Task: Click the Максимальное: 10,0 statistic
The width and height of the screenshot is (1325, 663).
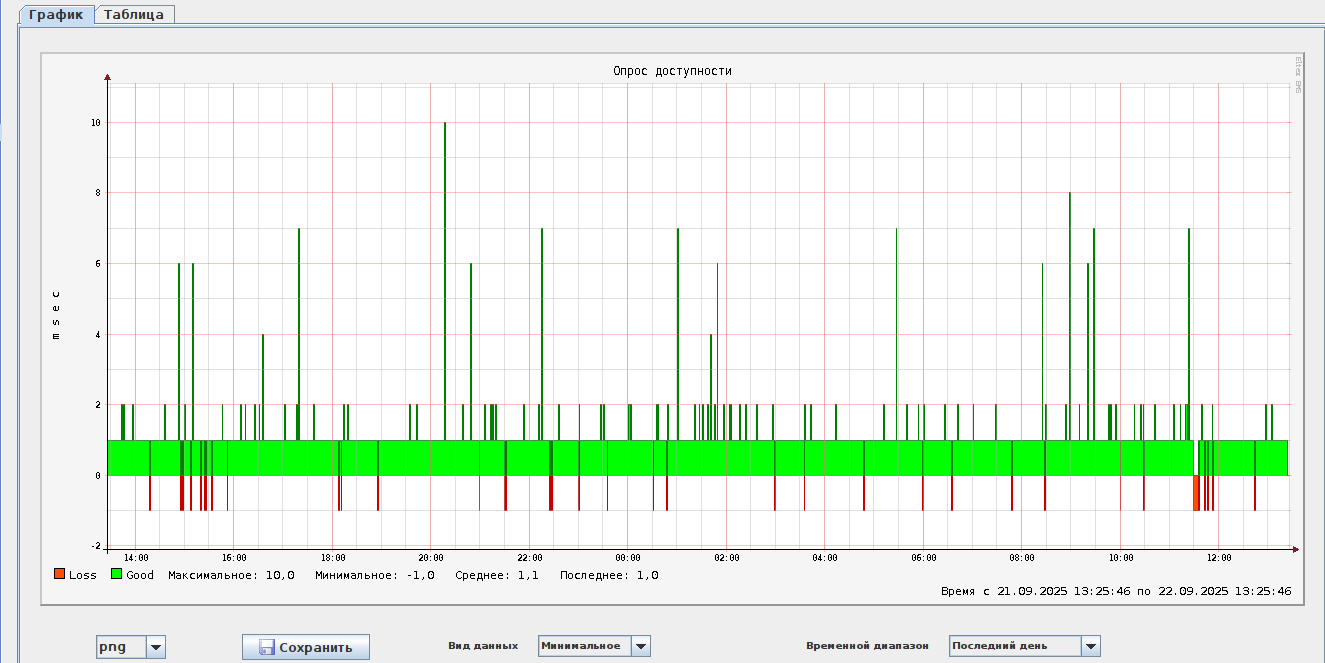Action: point(231,575)
